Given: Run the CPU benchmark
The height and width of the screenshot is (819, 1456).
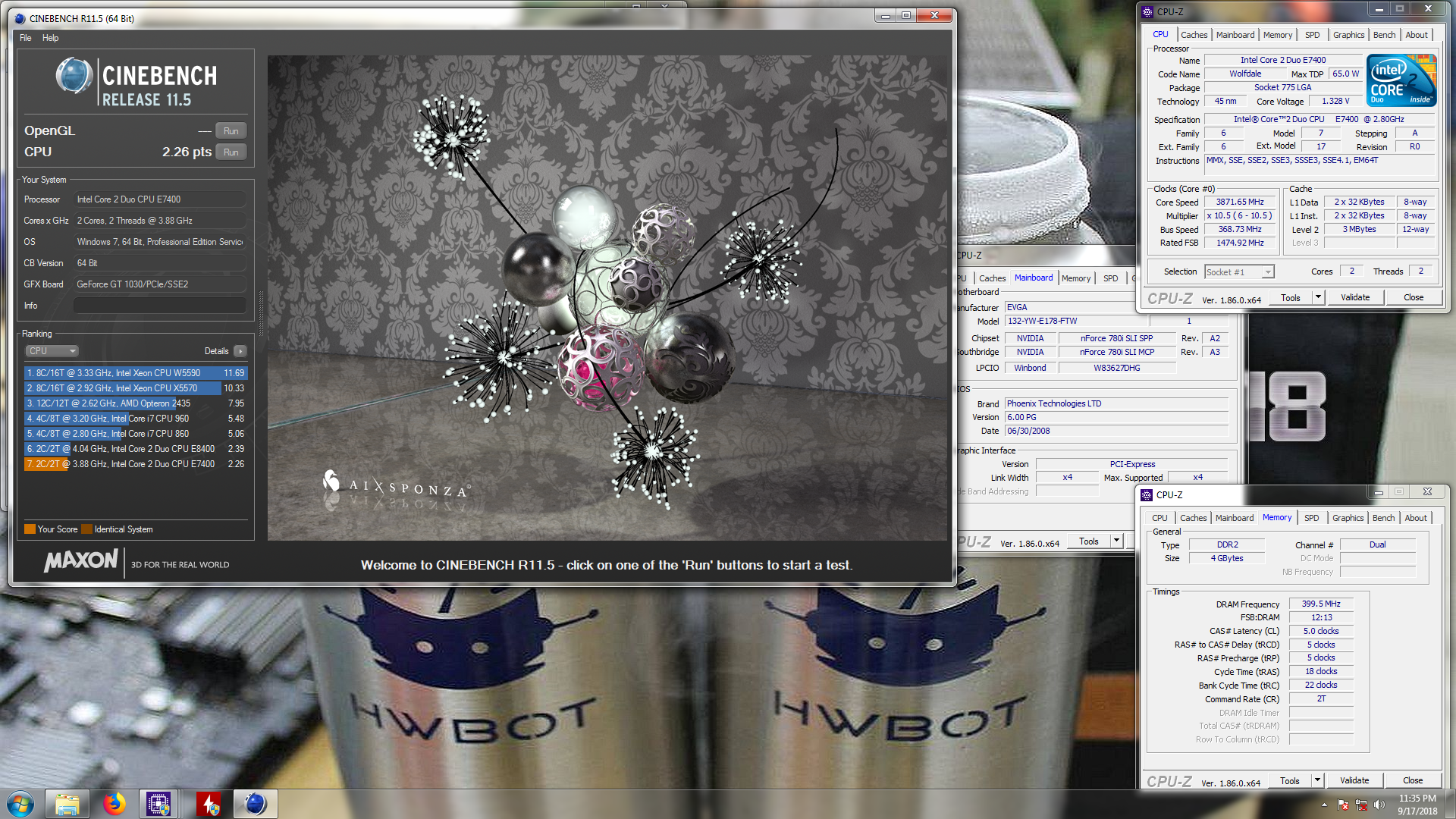Looking at the screenshot, I should click(x=231, y=152).
